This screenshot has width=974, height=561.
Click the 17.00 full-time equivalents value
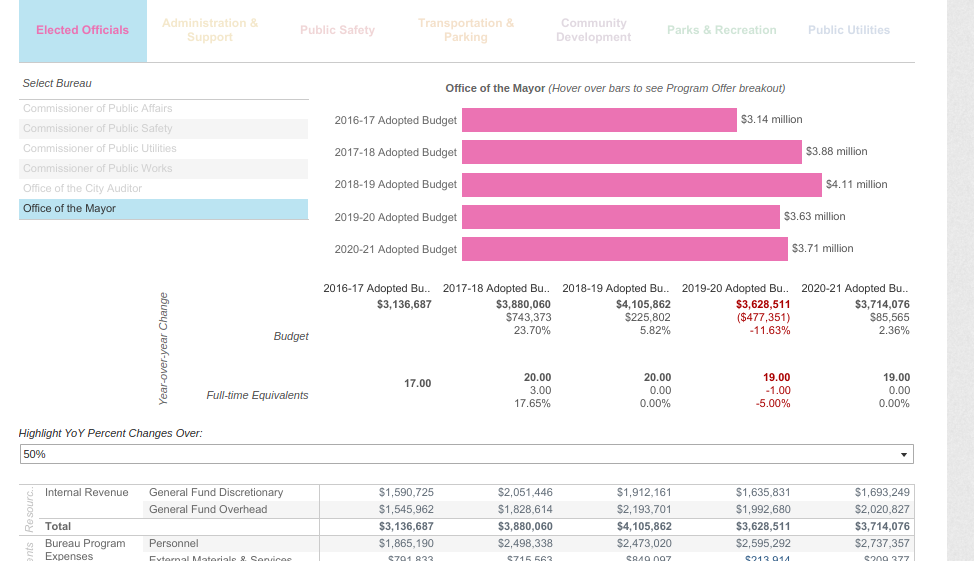click(417, 383)
